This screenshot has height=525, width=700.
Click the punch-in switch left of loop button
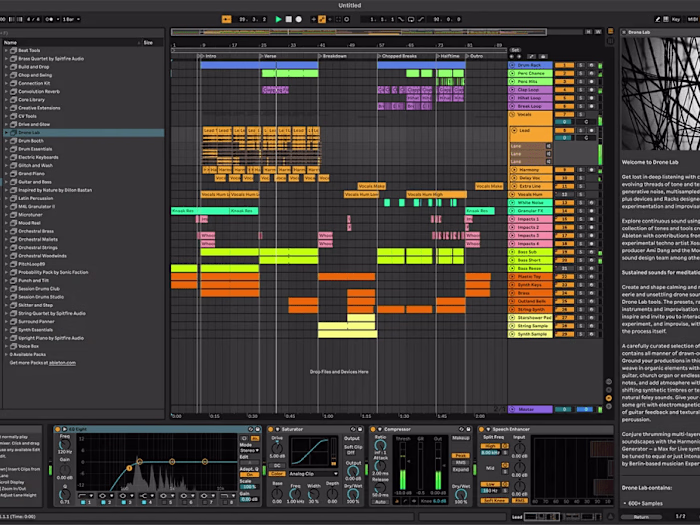401,19
